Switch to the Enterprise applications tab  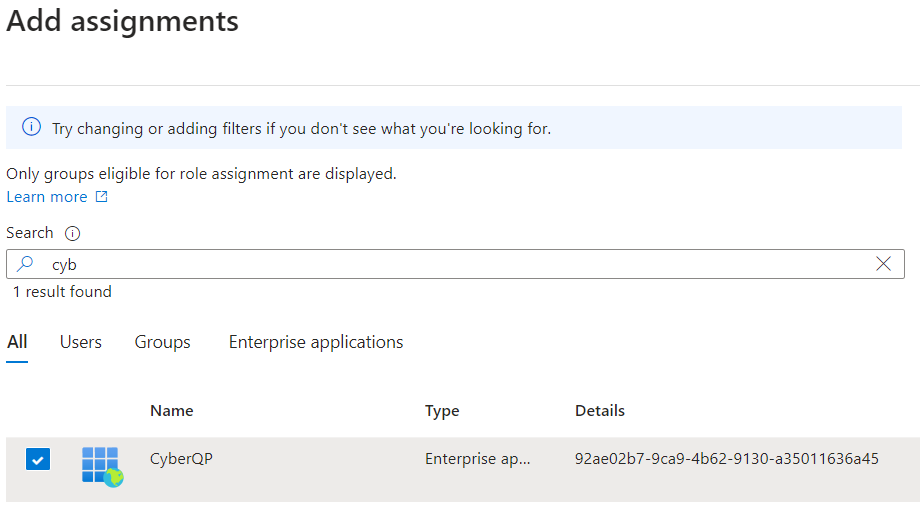[316, 342]
